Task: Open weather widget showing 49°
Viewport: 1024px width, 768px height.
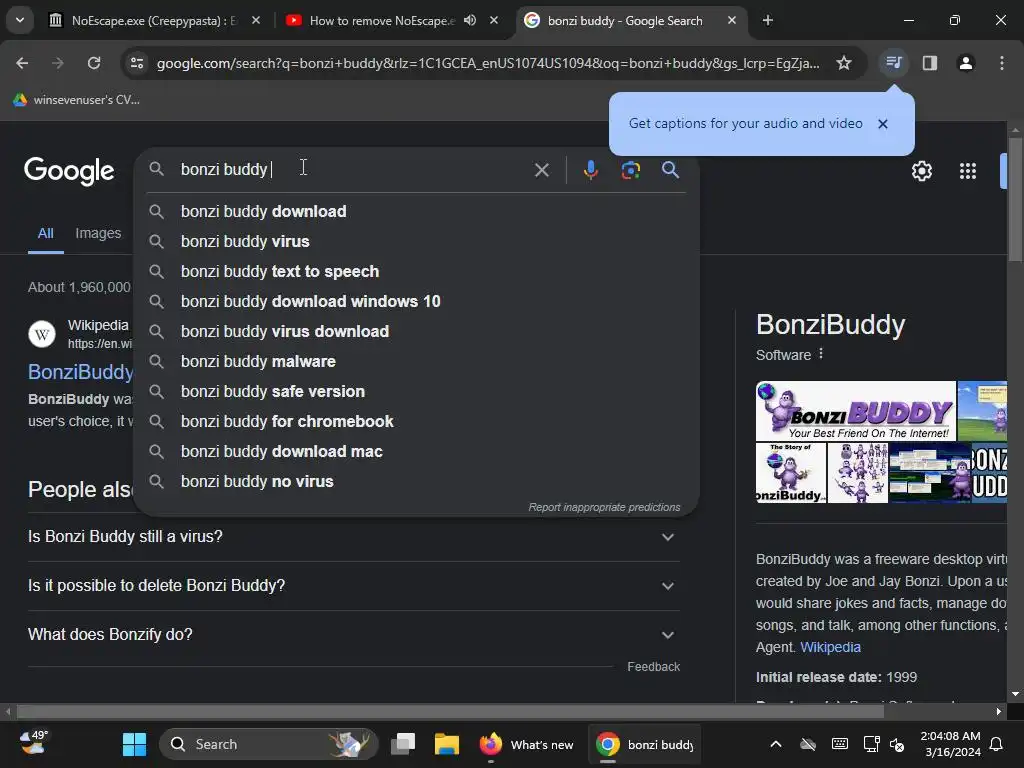Action: [34, 743]
